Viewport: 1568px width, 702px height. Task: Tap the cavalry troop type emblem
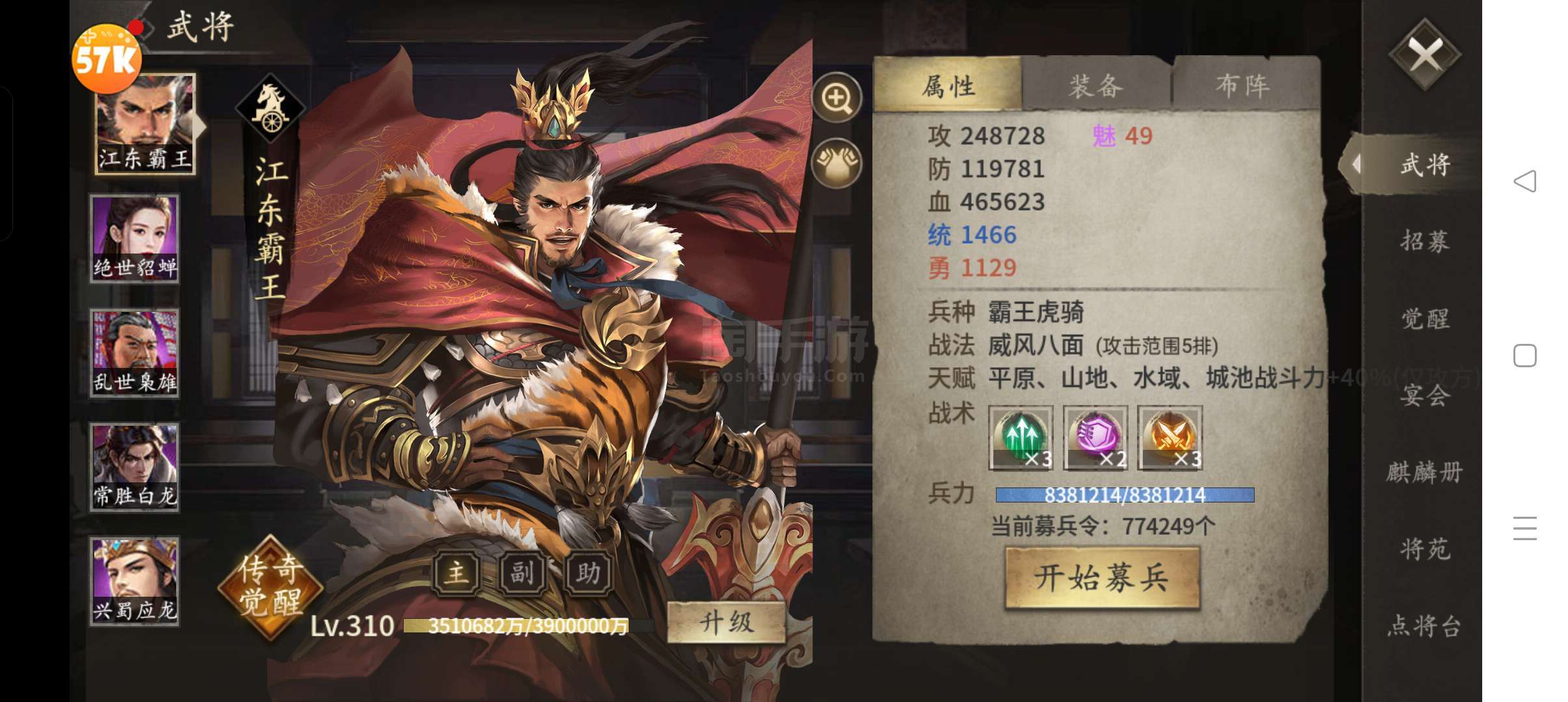[270, 107]
